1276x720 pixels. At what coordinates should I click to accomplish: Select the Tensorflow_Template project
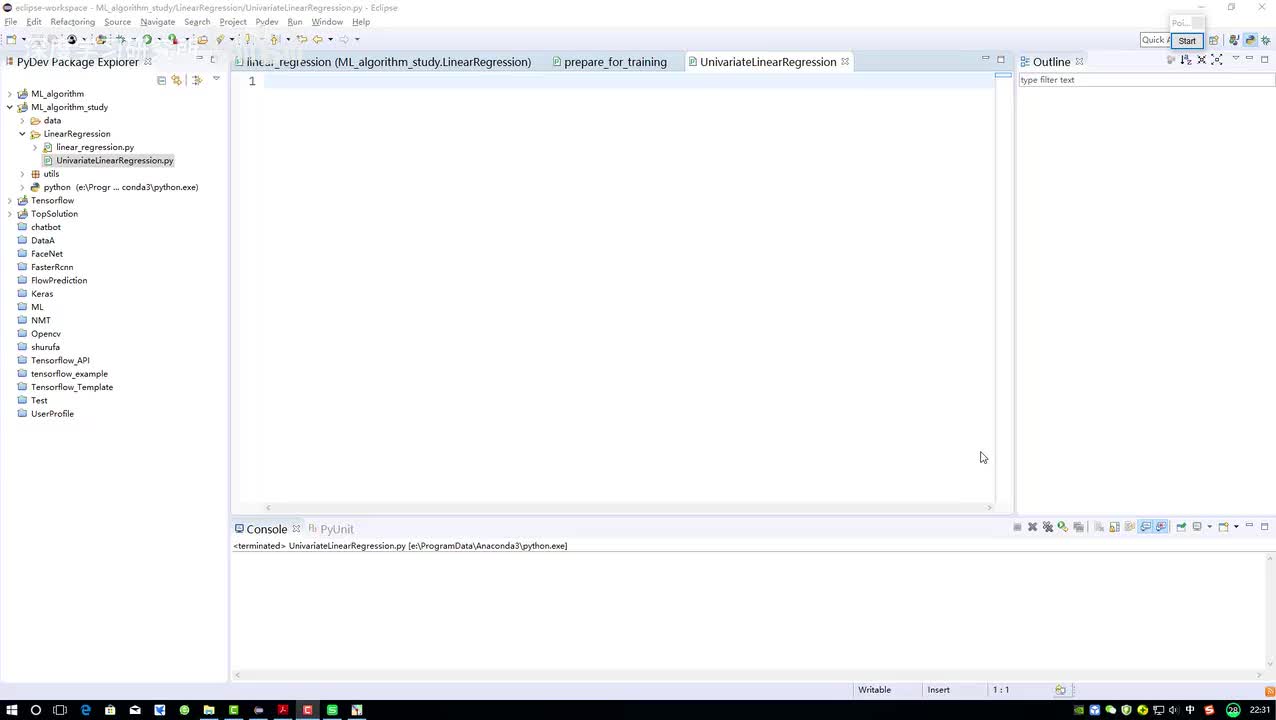point(71,387)
